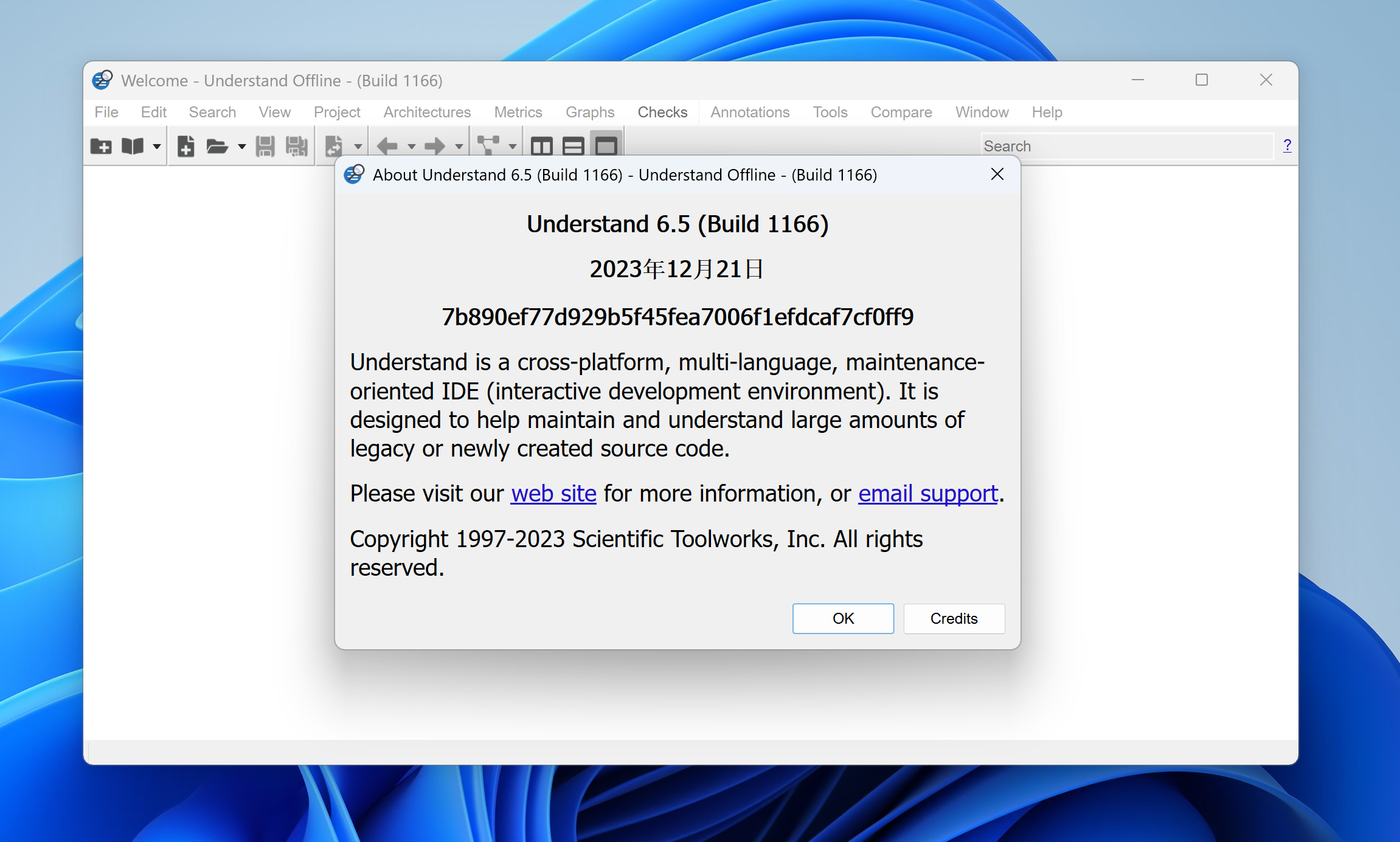Maximize the Understand main window
The image size is (1400, 842).
point(1201,80)
